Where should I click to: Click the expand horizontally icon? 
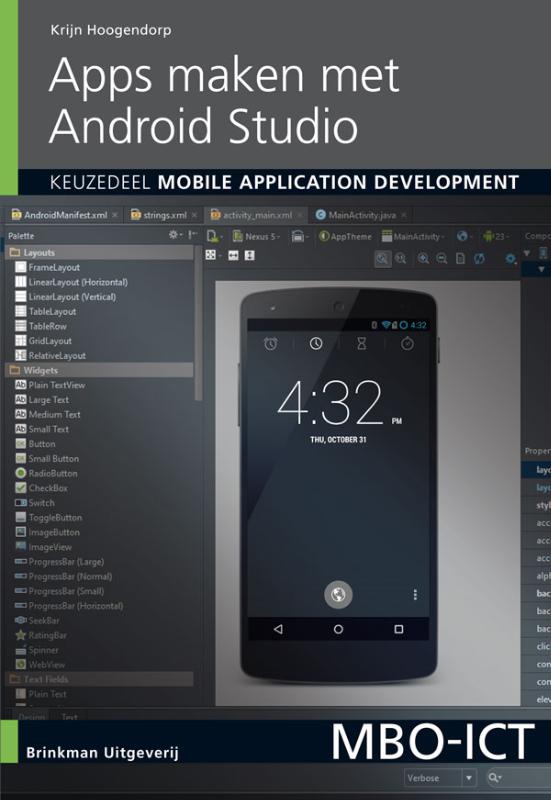coord(233,255)
